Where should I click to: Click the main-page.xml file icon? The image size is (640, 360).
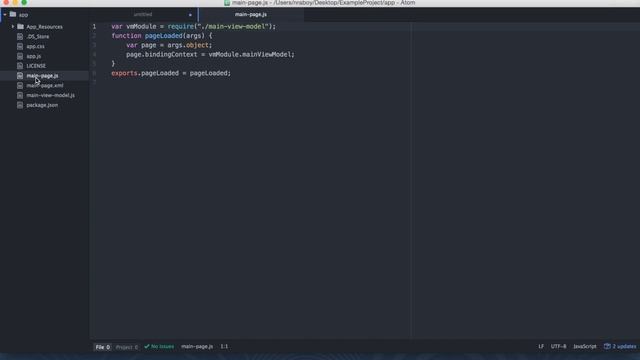coord(20,85)
